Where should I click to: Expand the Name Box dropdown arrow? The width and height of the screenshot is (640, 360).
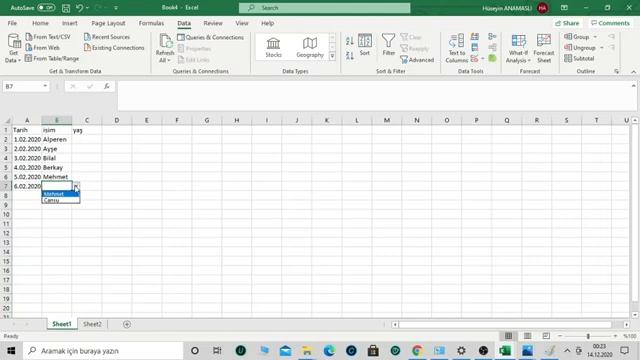[x=45, y=86]
